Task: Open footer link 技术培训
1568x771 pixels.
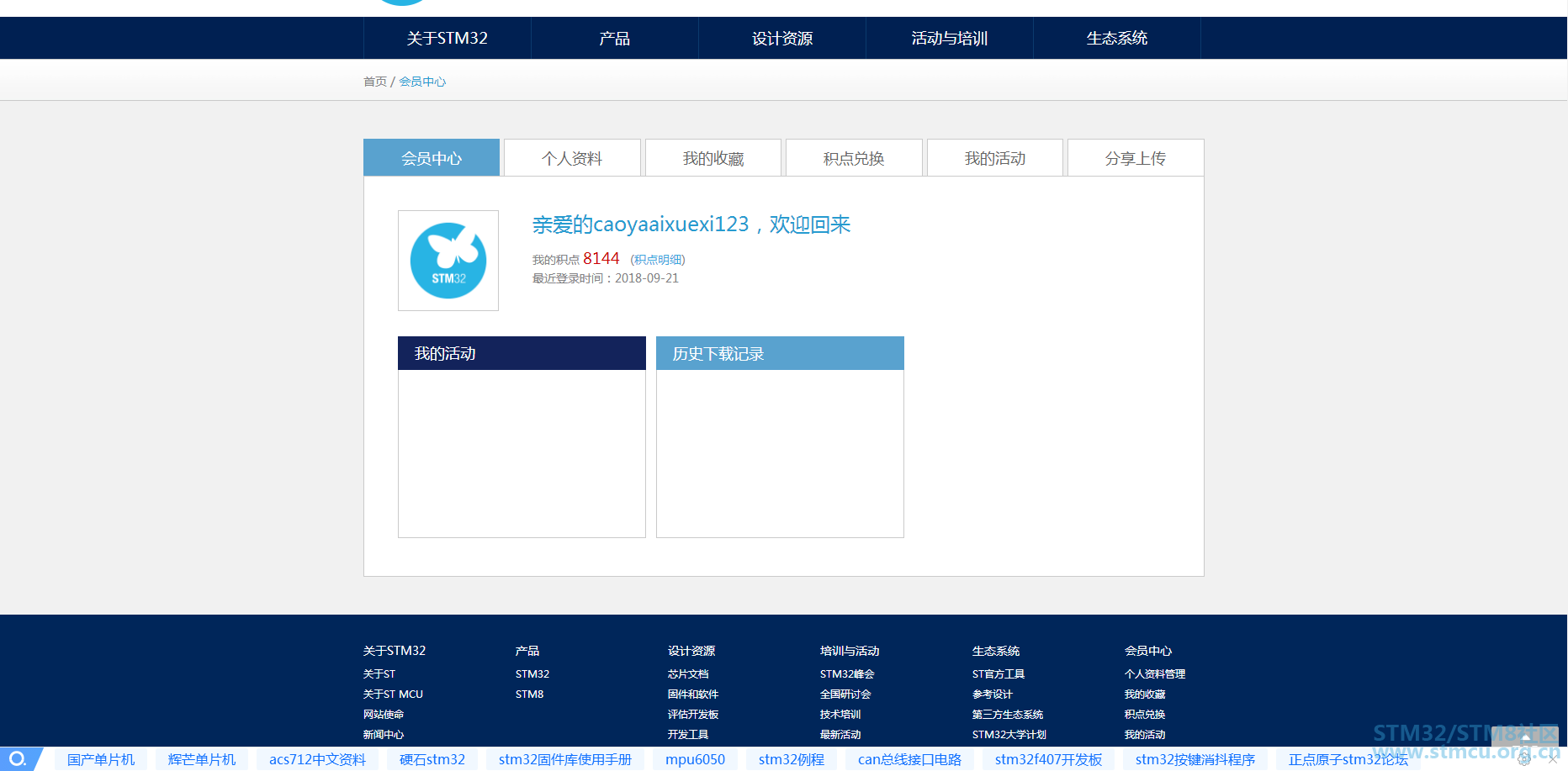Action: (840, 715)
